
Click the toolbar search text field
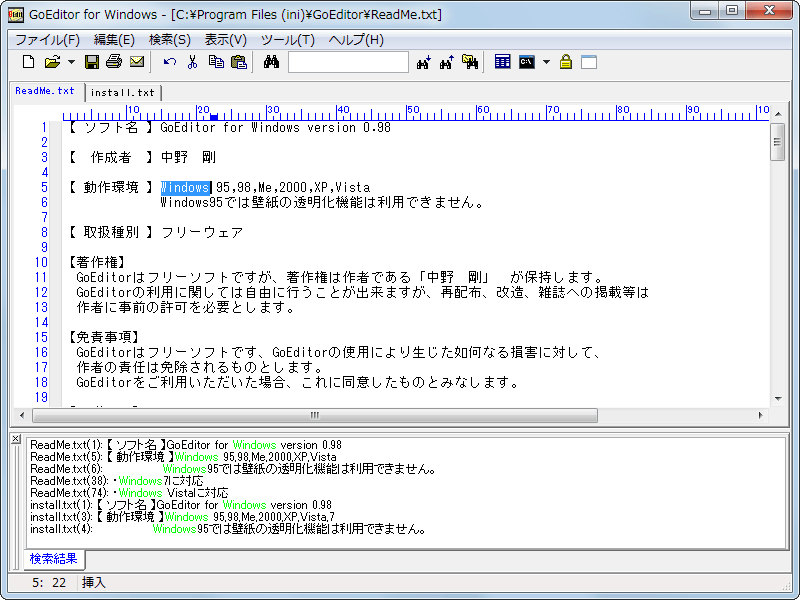pyautogui.click(x=348, y=62)
